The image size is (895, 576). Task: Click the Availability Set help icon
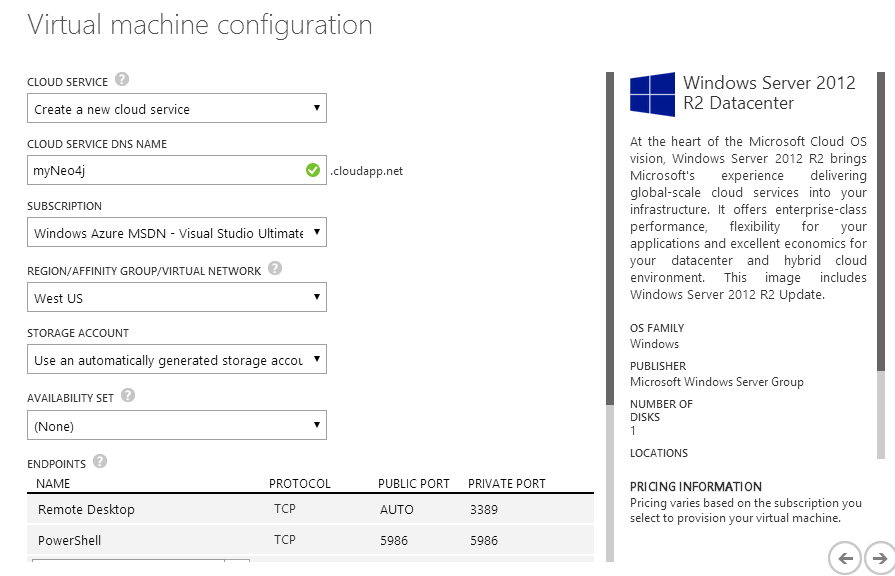(x=128, y=395)
